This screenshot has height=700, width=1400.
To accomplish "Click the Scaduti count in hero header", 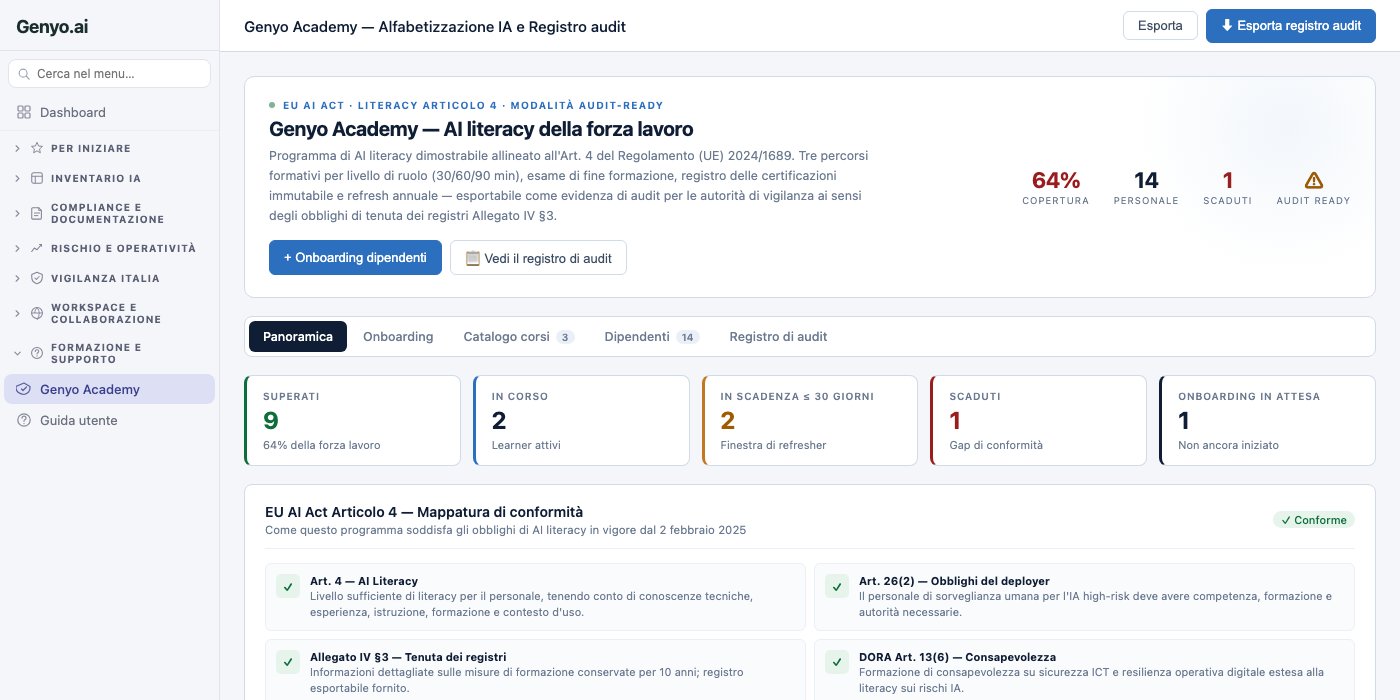I will click(1228, 180).
